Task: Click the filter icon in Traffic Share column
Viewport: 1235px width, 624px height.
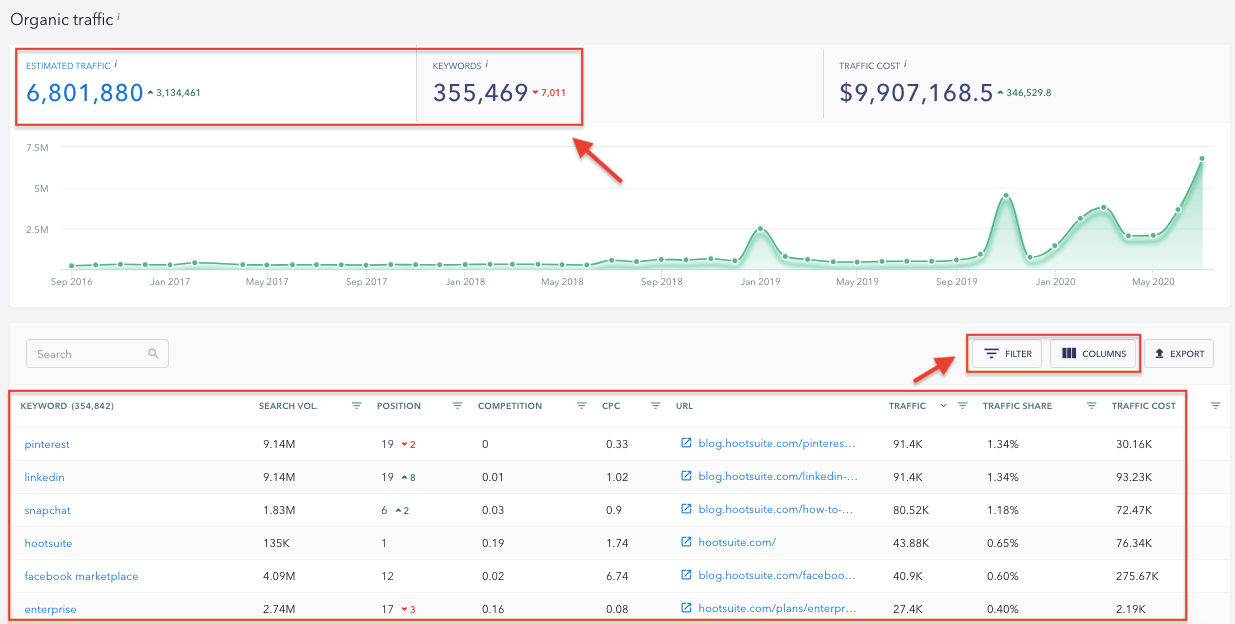Action: point(1090,406)
